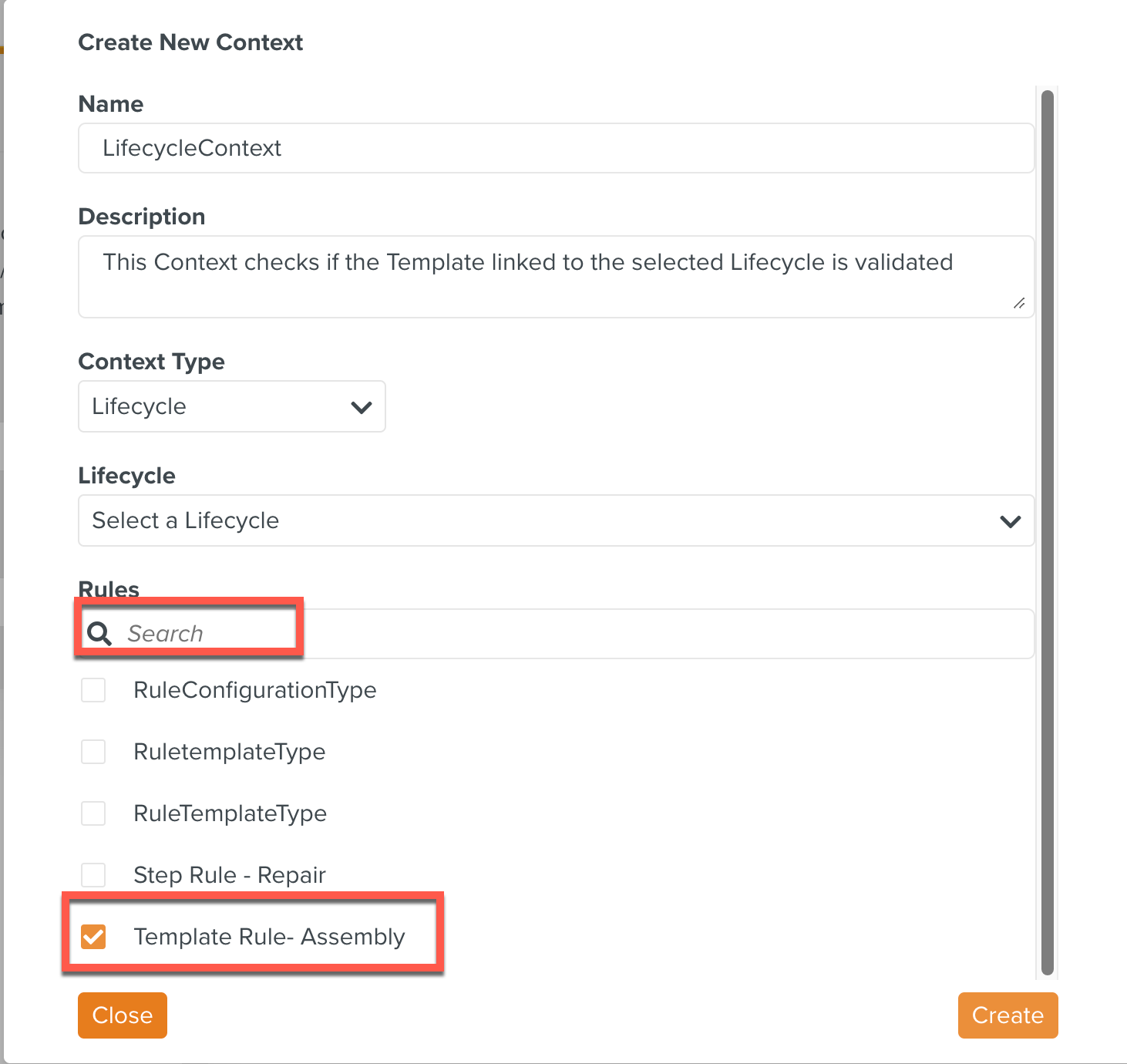Uncheck the Template Rule- Assembly checkbox

pyautogui.click(x=93, y=937)
